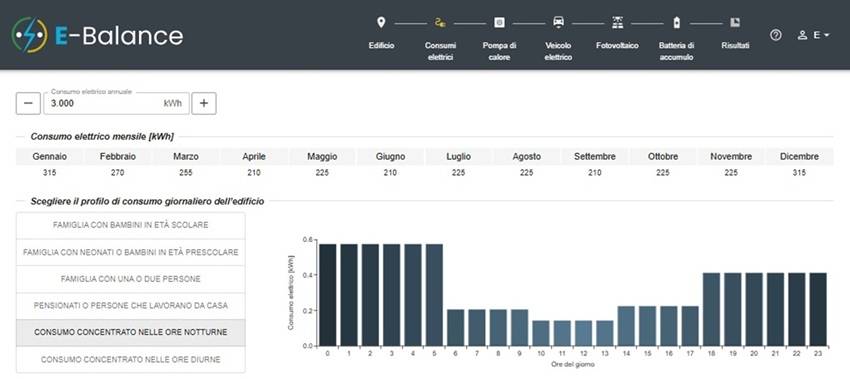Select the Consumi elettrici step icon
850x379 pixels.
pyautogui.click(x=440, y=23)
